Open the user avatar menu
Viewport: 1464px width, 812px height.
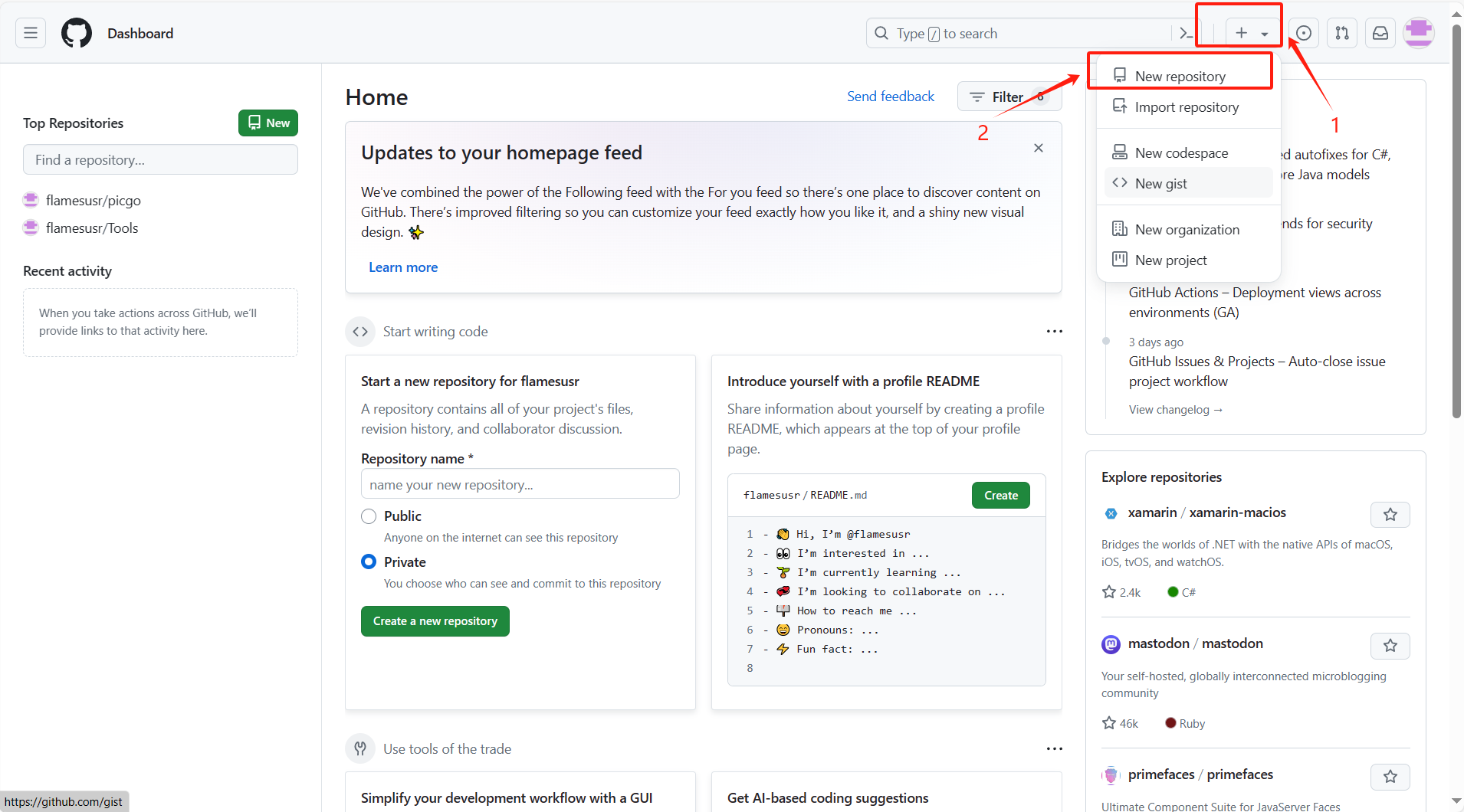[1419, 33]
